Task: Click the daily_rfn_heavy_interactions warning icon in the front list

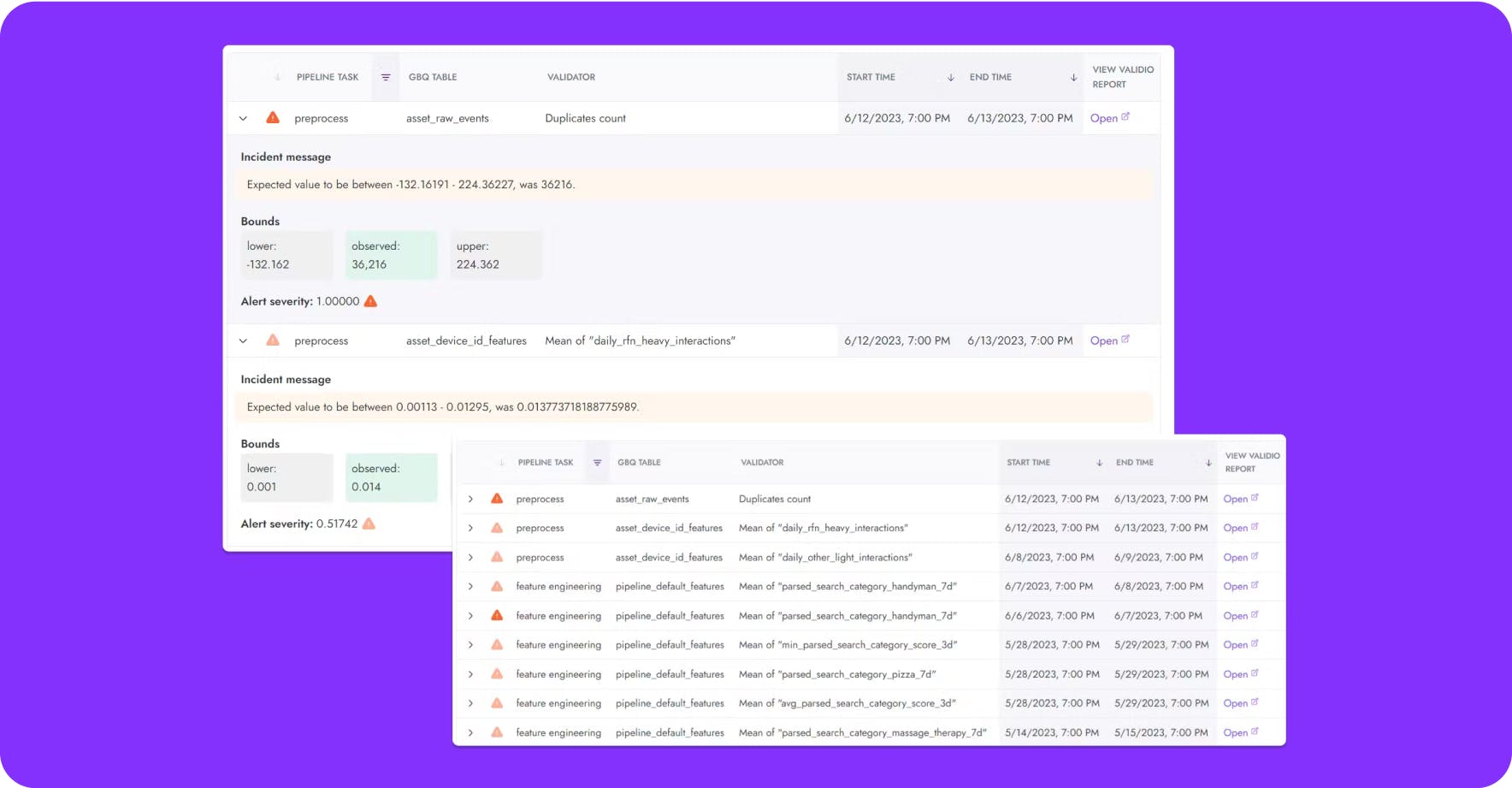Action: coord(497,528)
